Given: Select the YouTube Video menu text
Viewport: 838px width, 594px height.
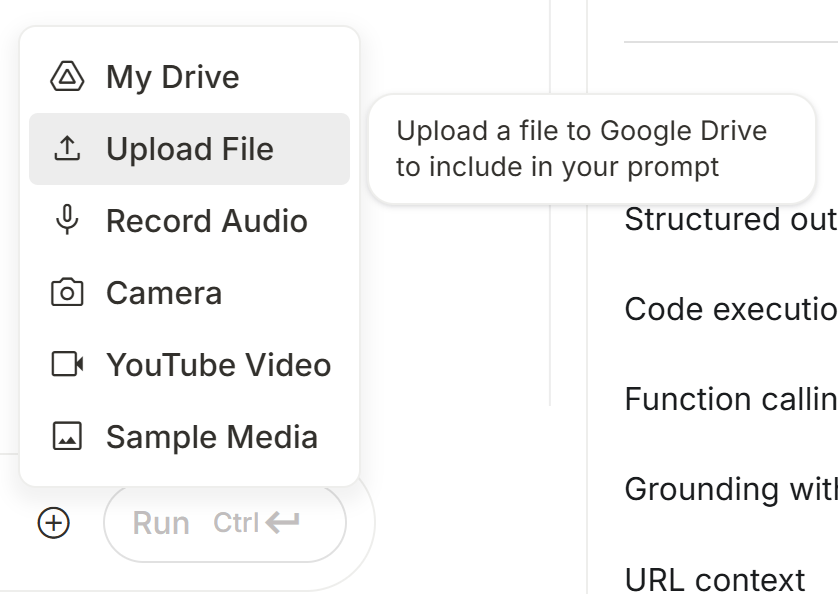Looking at the screenshot, I should 218,365.
